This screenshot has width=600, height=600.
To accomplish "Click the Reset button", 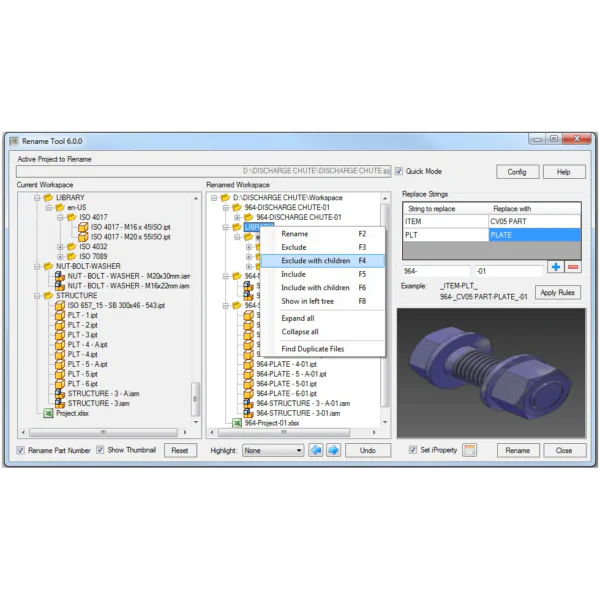I will [x=180, y=450].
